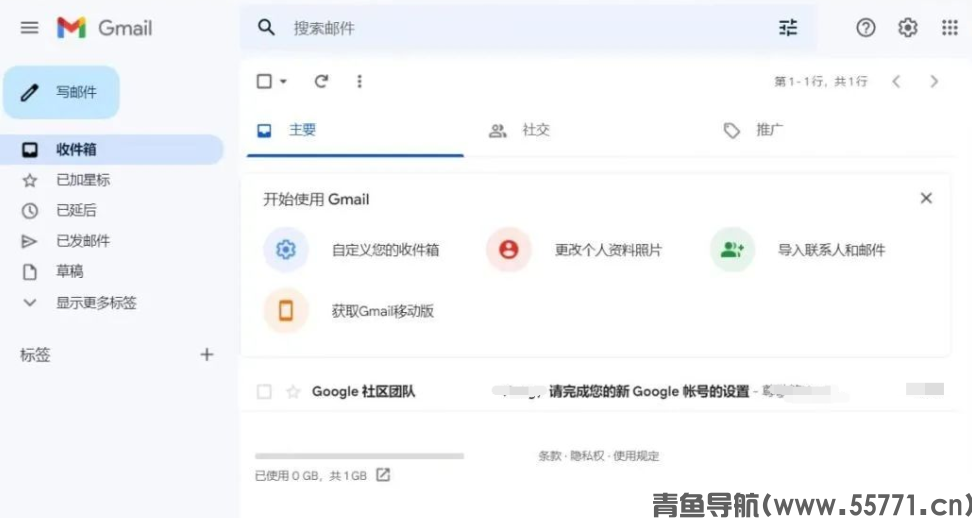972x518 pixels.
Task: Open the 条款 link
Action: pyautogui.click(x=549, y=456)
